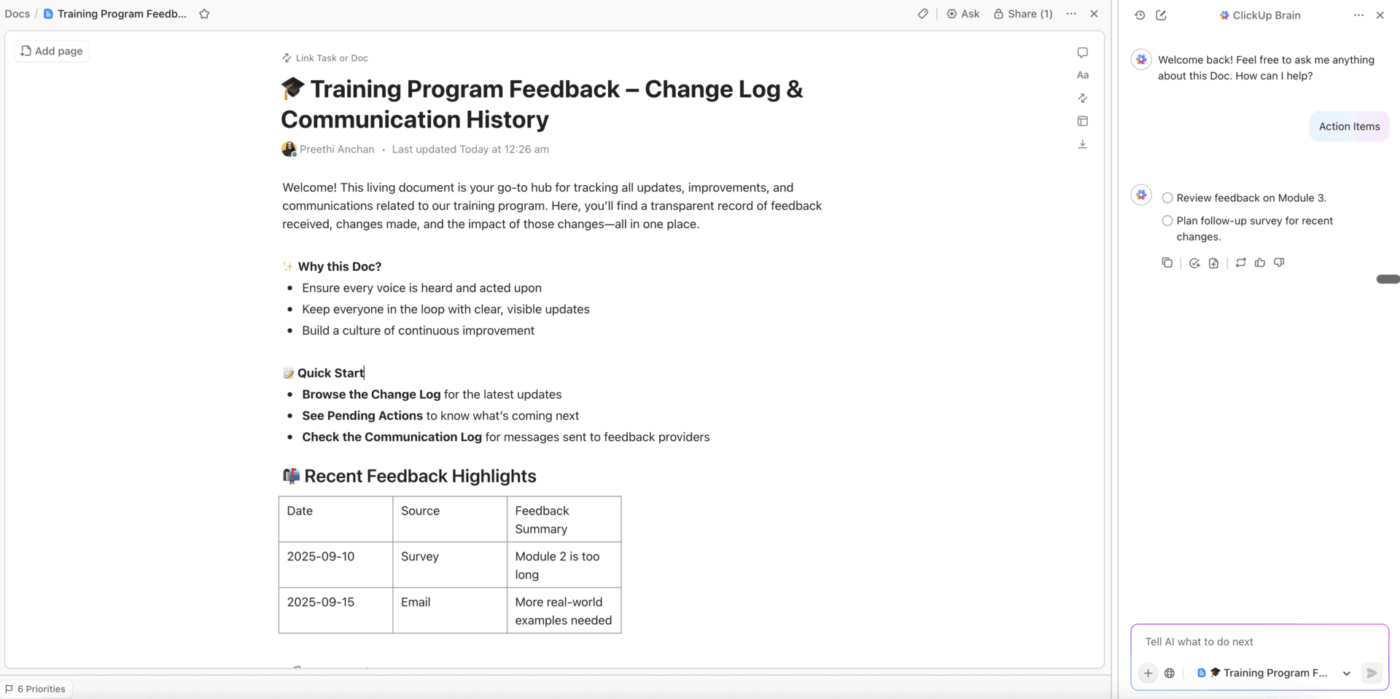Send the AI prompt with arrow button
This screenshot has height=699, width=1400.
tap(1371, 673)
